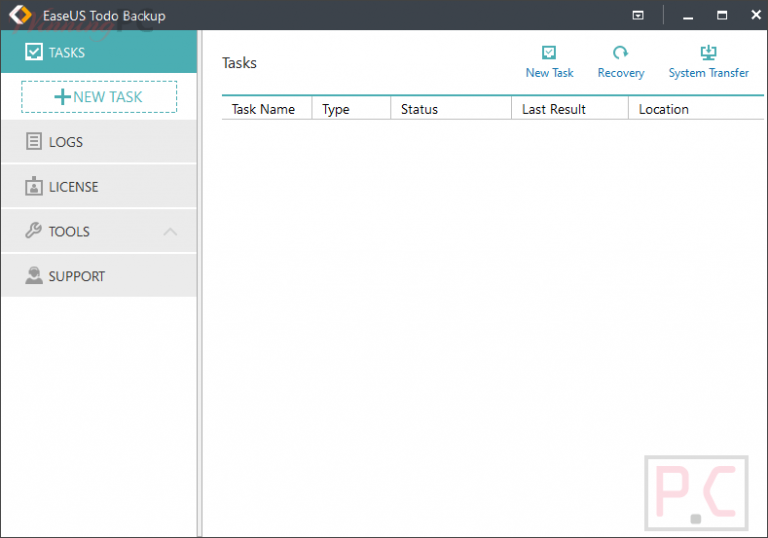Viewport: 768px width, 538px height.
Task: Click the Recovery arrow icon
Action: point(620,52)
